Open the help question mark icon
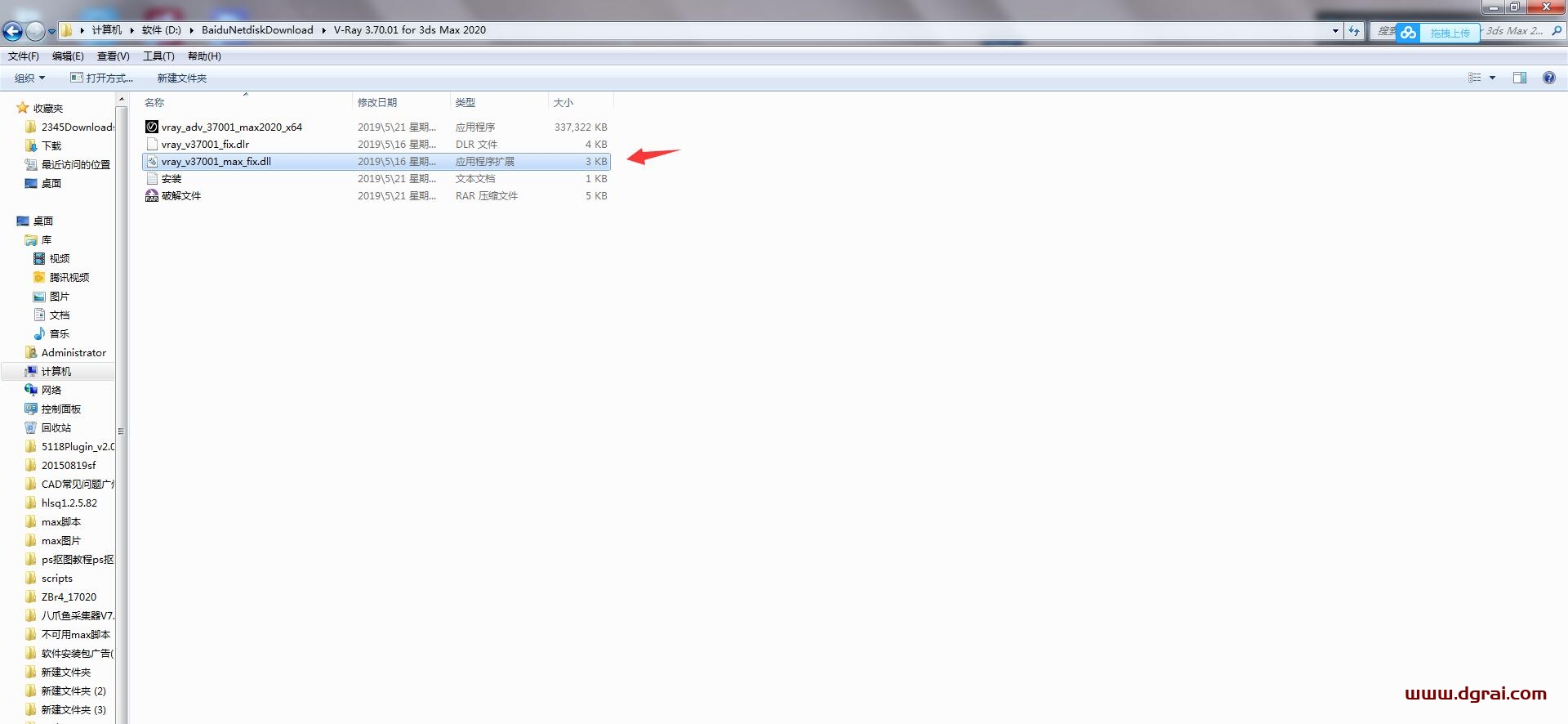Screen dimensions: 1568x724 (x=1548, y=78)
